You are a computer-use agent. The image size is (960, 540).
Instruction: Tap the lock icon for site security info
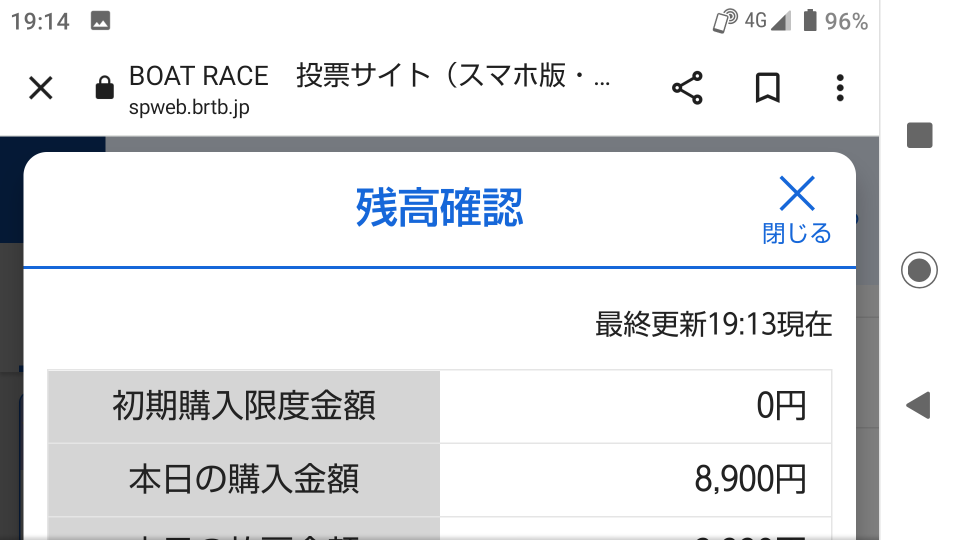tap(105, 88)
